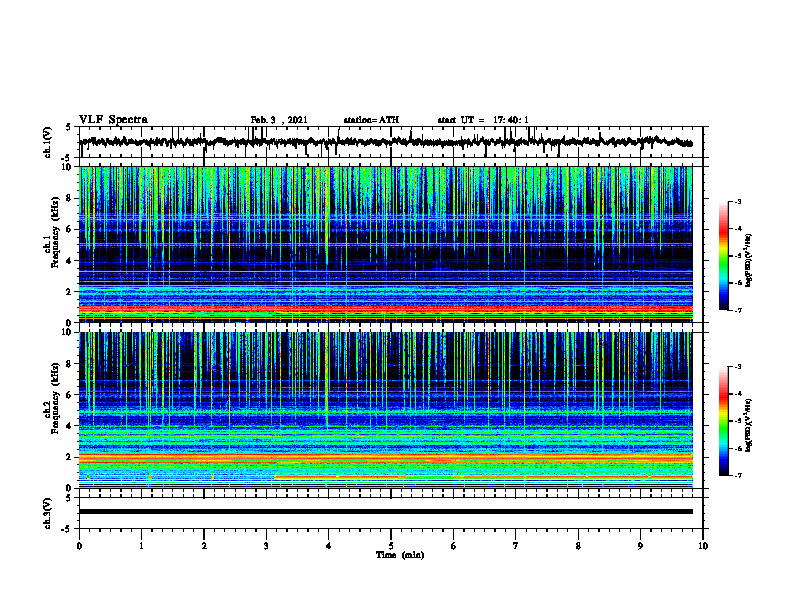The image size is (792, 612).
Task: Click the 'VLF Spectra' plot title
Action: click(x=113, y=120)
